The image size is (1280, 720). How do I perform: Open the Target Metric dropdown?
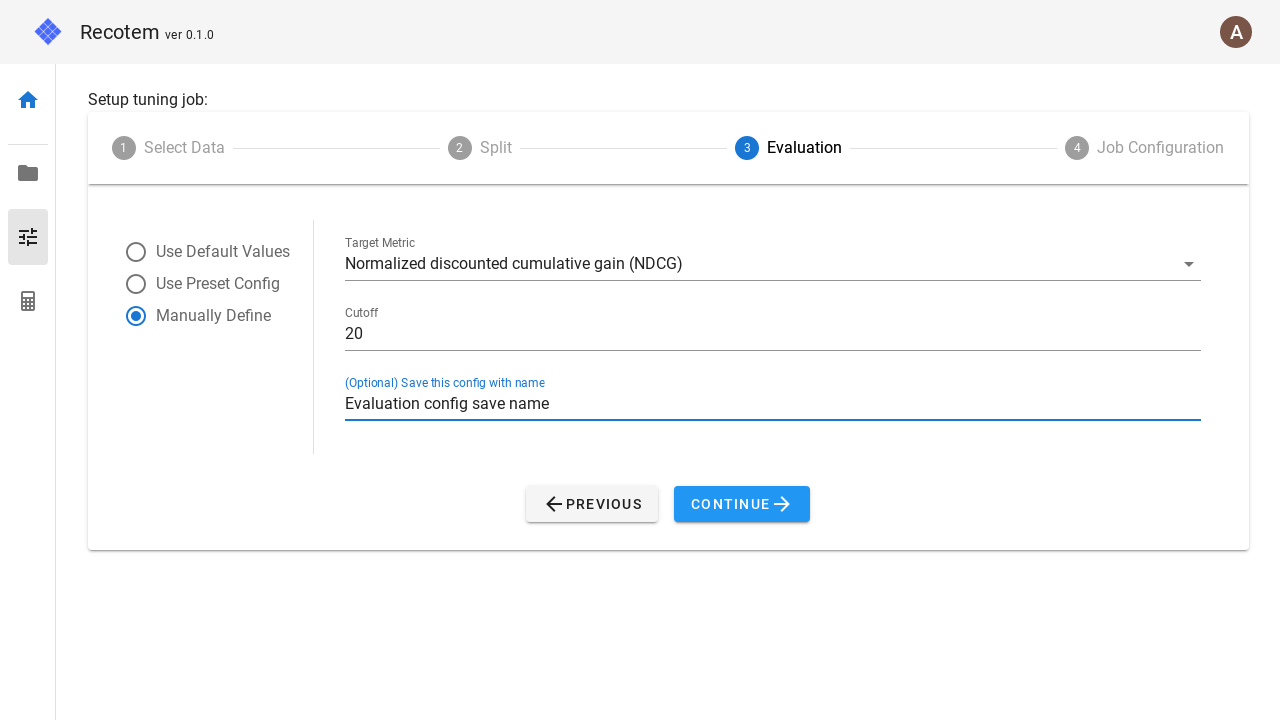[x=773, y=264]
